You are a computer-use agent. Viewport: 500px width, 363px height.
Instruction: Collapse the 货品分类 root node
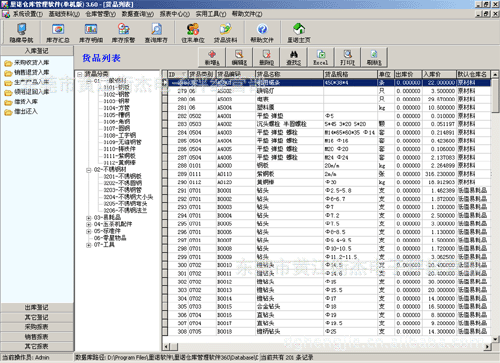(x=80, y=74)
